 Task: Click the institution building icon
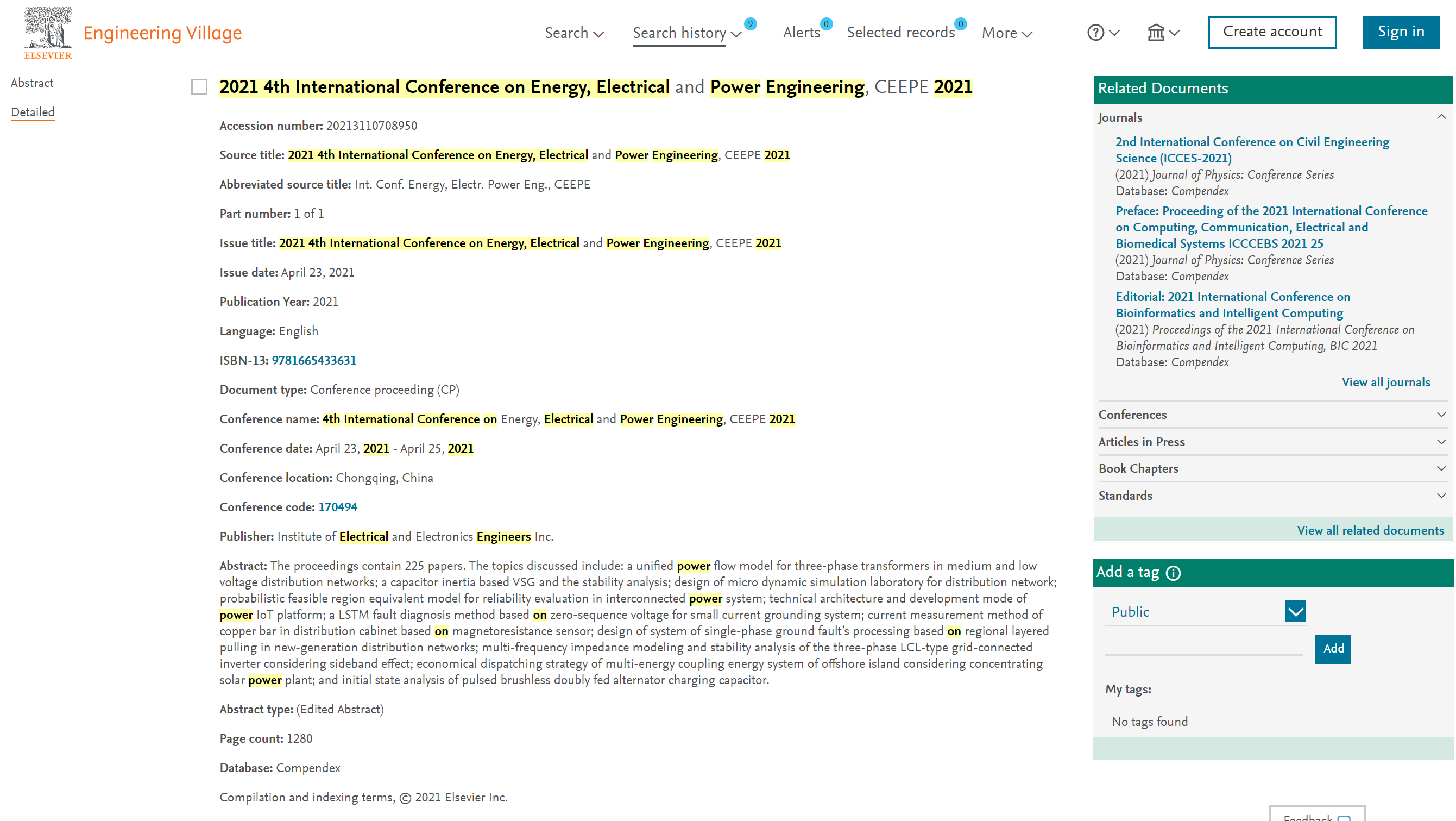point(1156,32)
